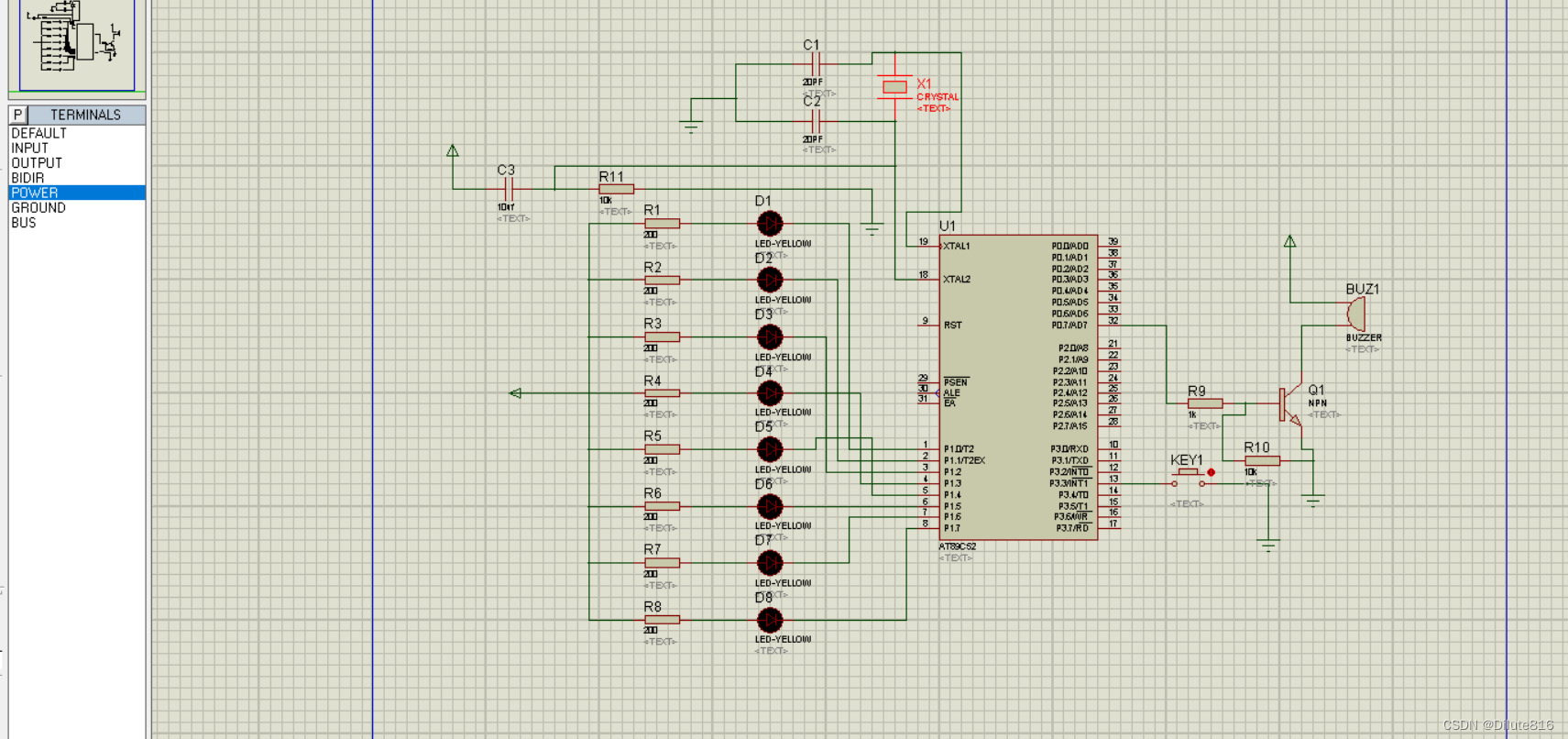This screenshot has height=739, width=1568.
Task: Select resistor R10
Action: [x=1262, y=460]
